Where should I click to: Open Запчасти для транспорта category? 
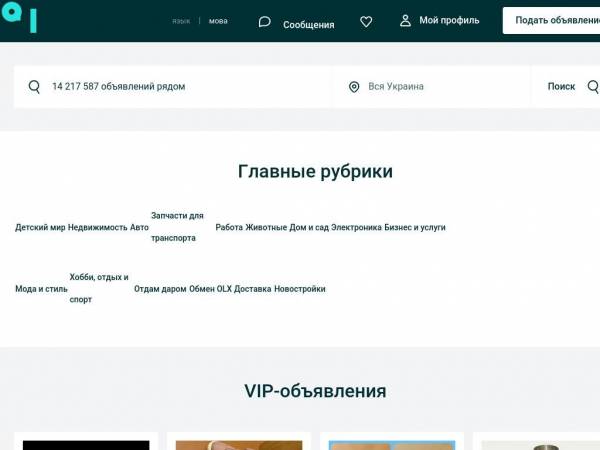coord(177,227)
